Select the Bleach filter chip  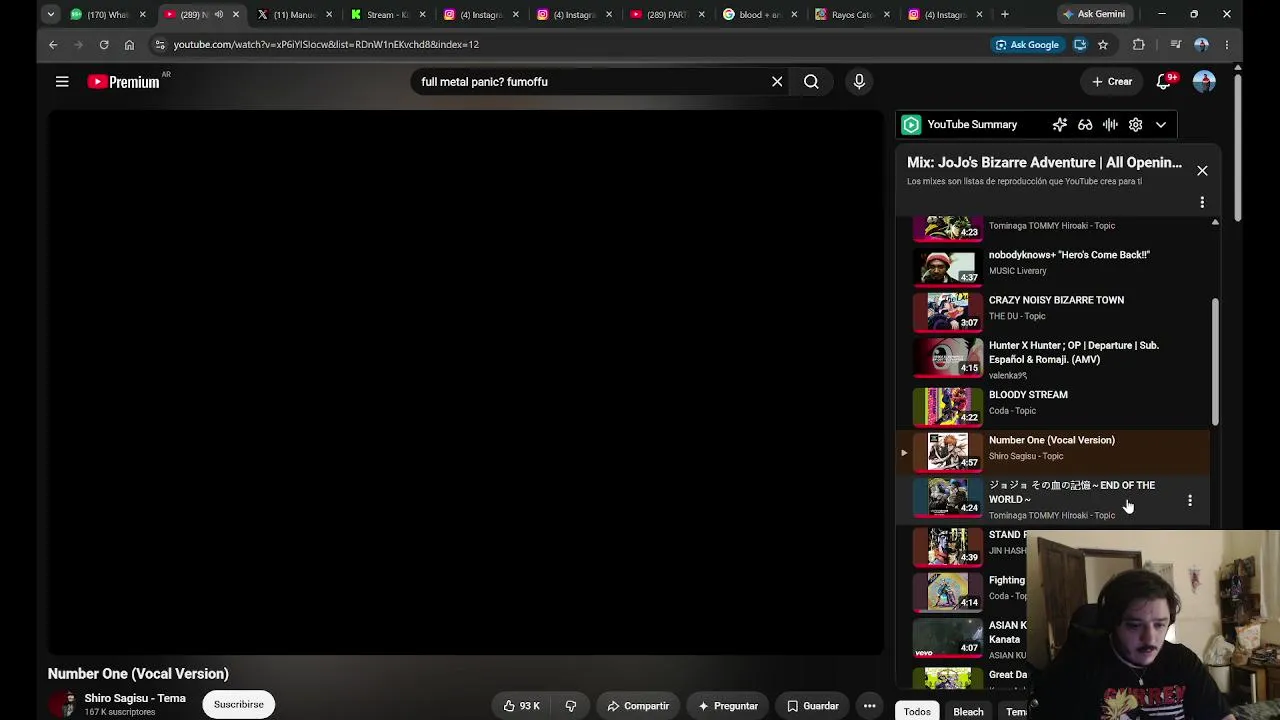[x=968, y=712]
